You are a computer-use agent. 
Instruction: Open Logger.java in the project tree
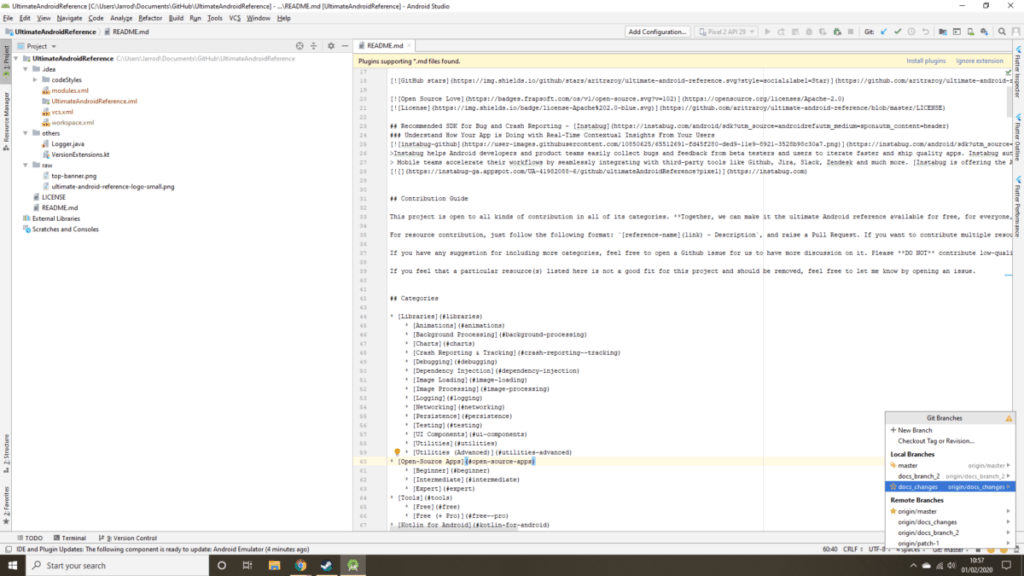coord(68,144)
